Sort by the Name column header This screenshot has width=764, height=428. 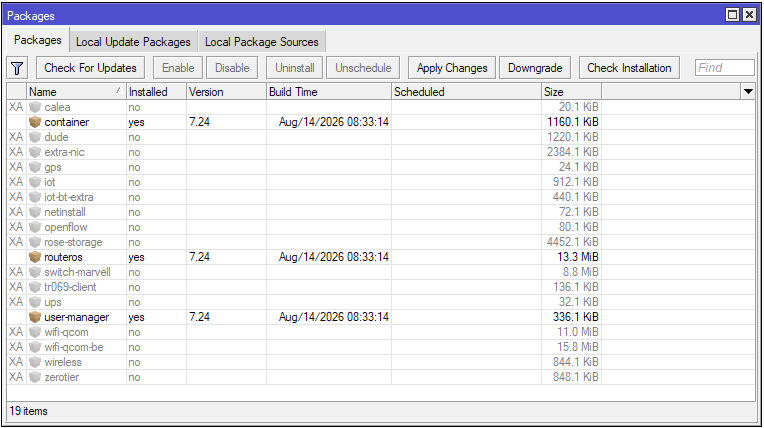point(76,92)
